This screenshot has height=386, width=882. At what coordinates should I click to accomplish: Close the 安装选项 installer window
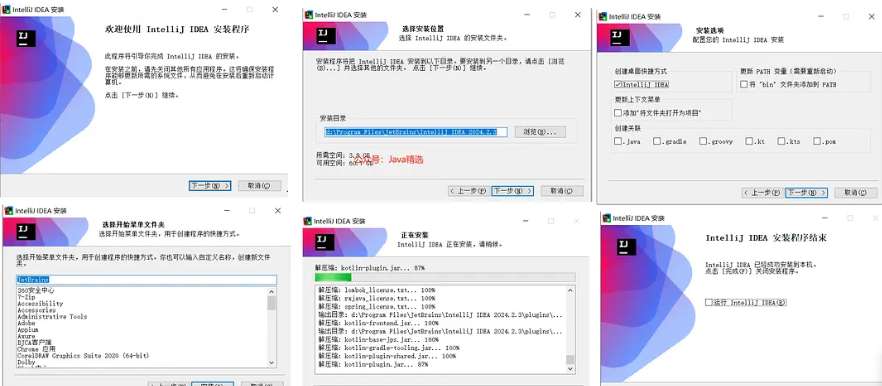coord(871,16)
